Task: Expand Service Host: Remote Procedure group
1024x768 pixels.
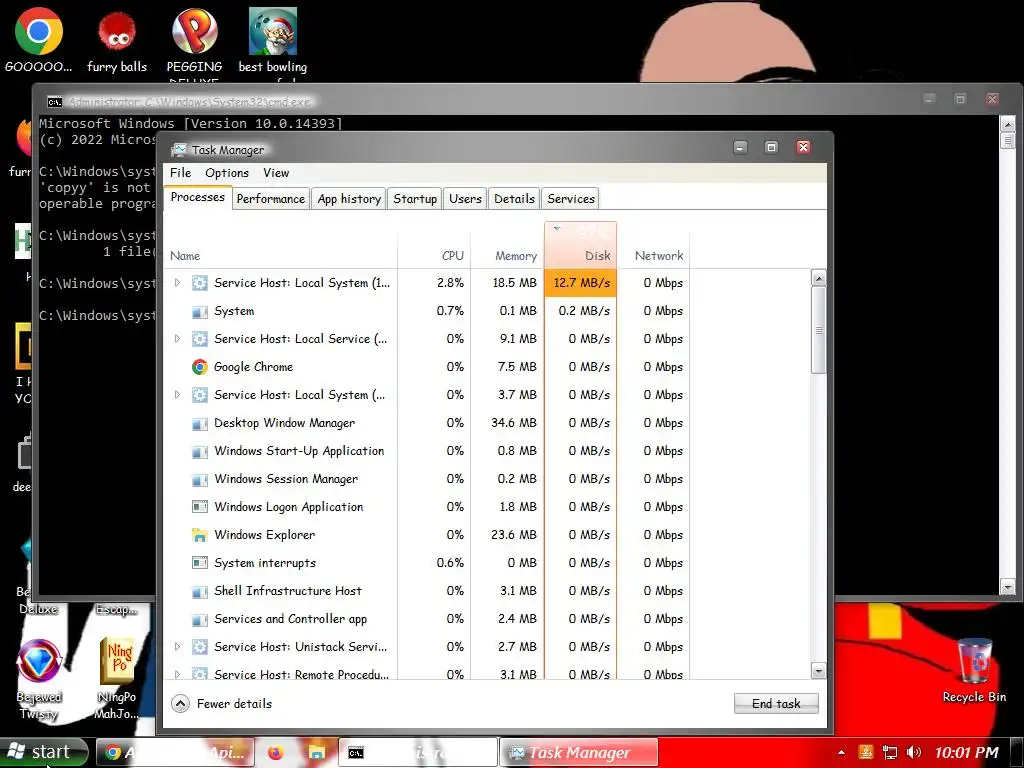Action: pos(177,674)
